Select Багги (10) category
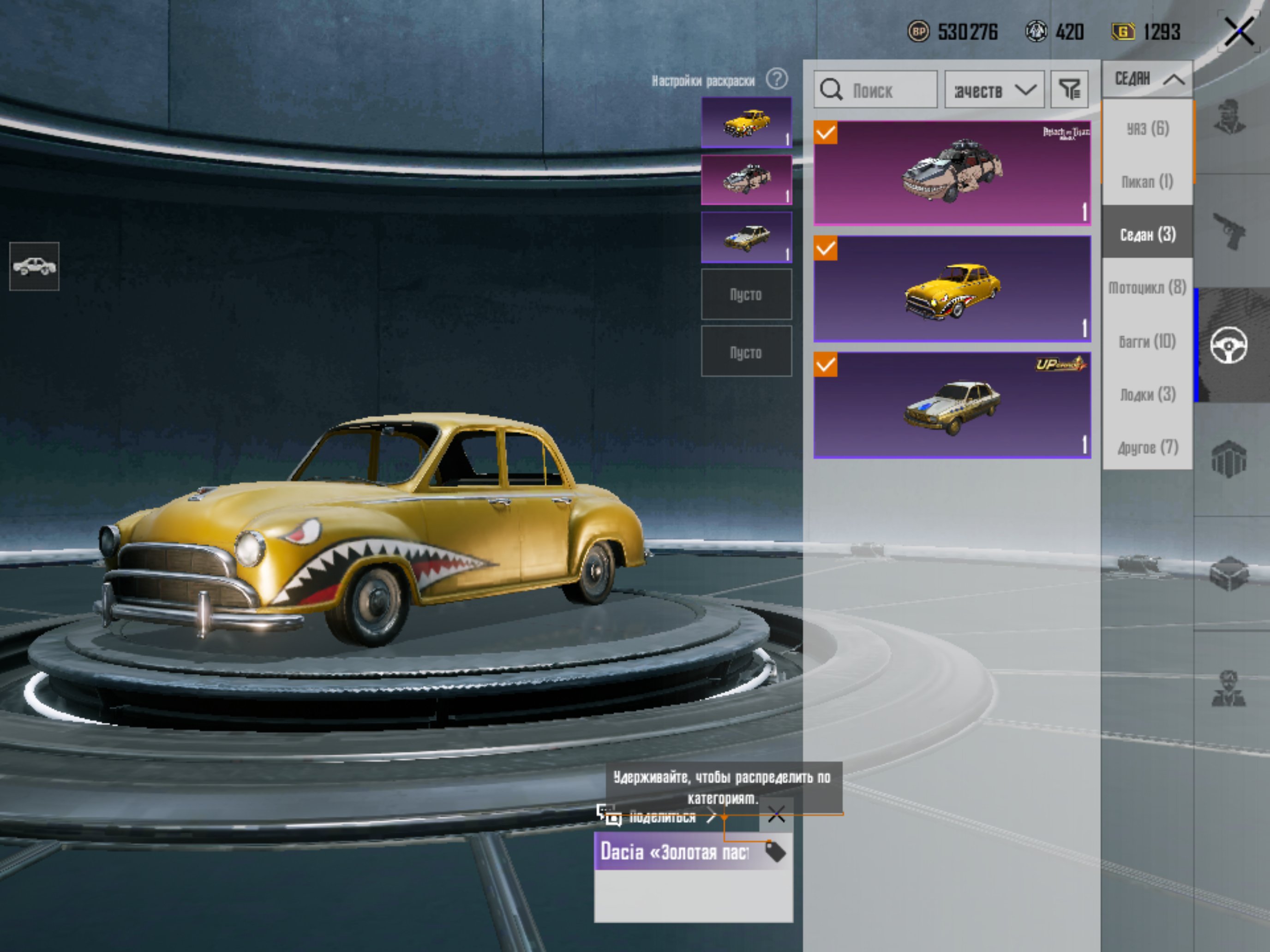This screenshot has height=952, width=1270. (1147, 341)
